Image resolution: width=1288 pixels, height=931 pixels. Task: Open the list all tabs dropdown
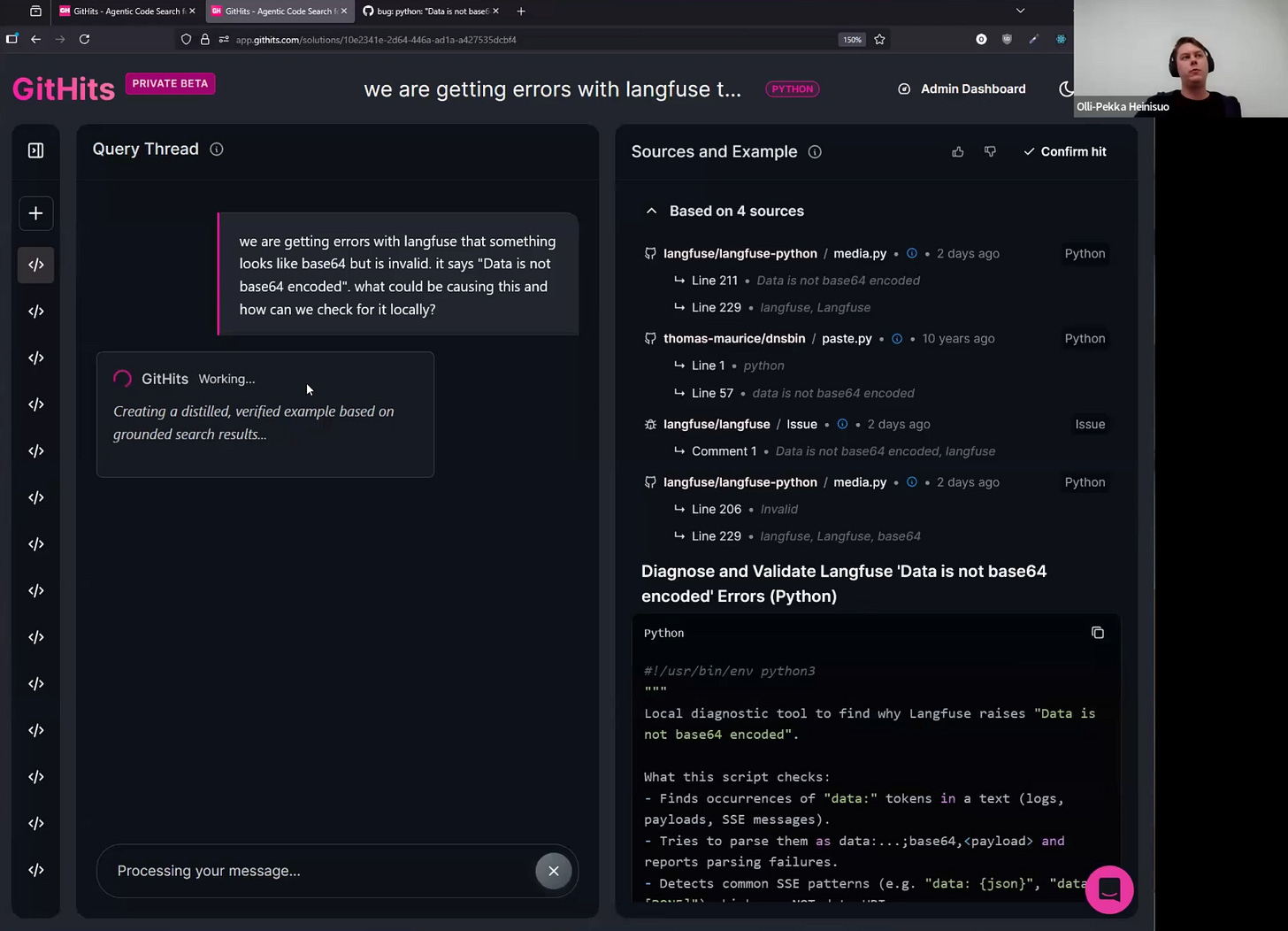tap(1020, 12)
